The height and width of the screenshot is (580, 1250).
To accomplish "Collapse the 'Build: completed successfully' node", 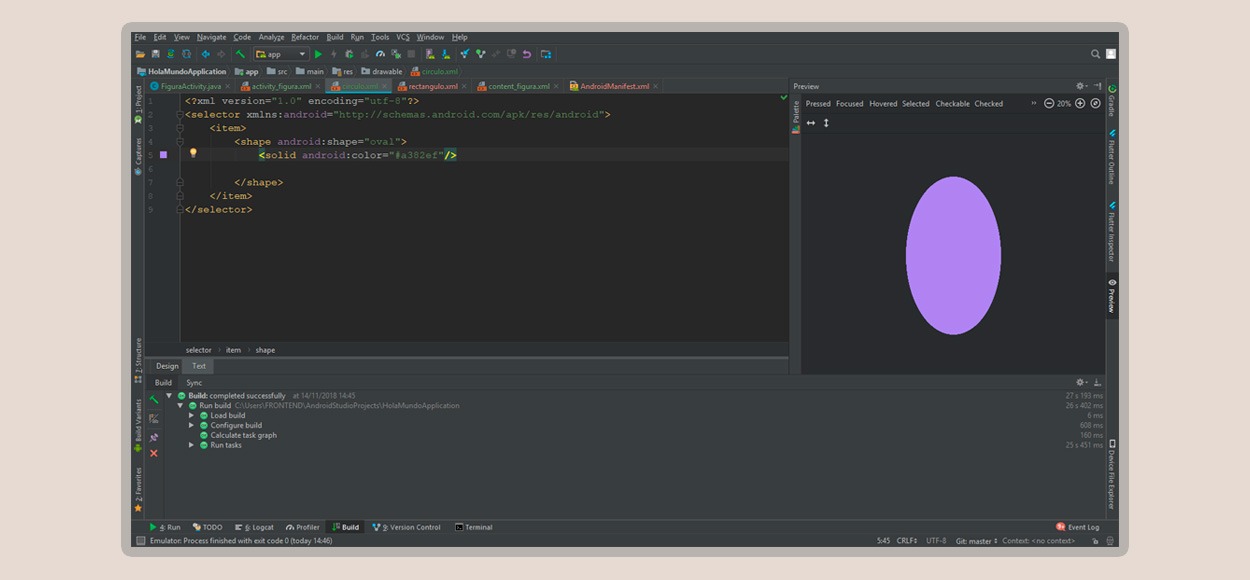I will [x=170, y=396].
